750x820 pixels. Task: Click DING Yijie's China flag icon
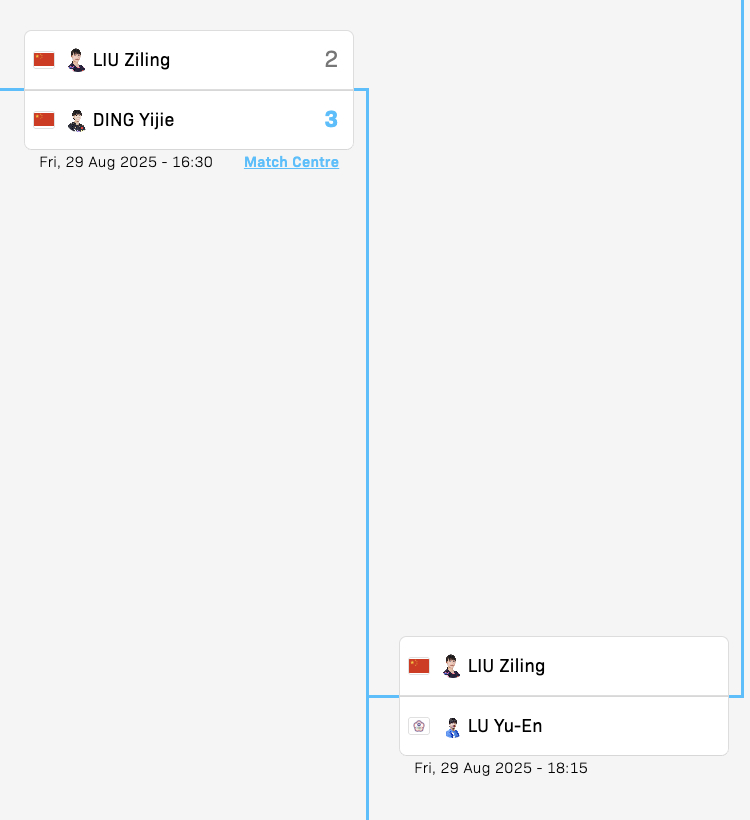(44, 120)
